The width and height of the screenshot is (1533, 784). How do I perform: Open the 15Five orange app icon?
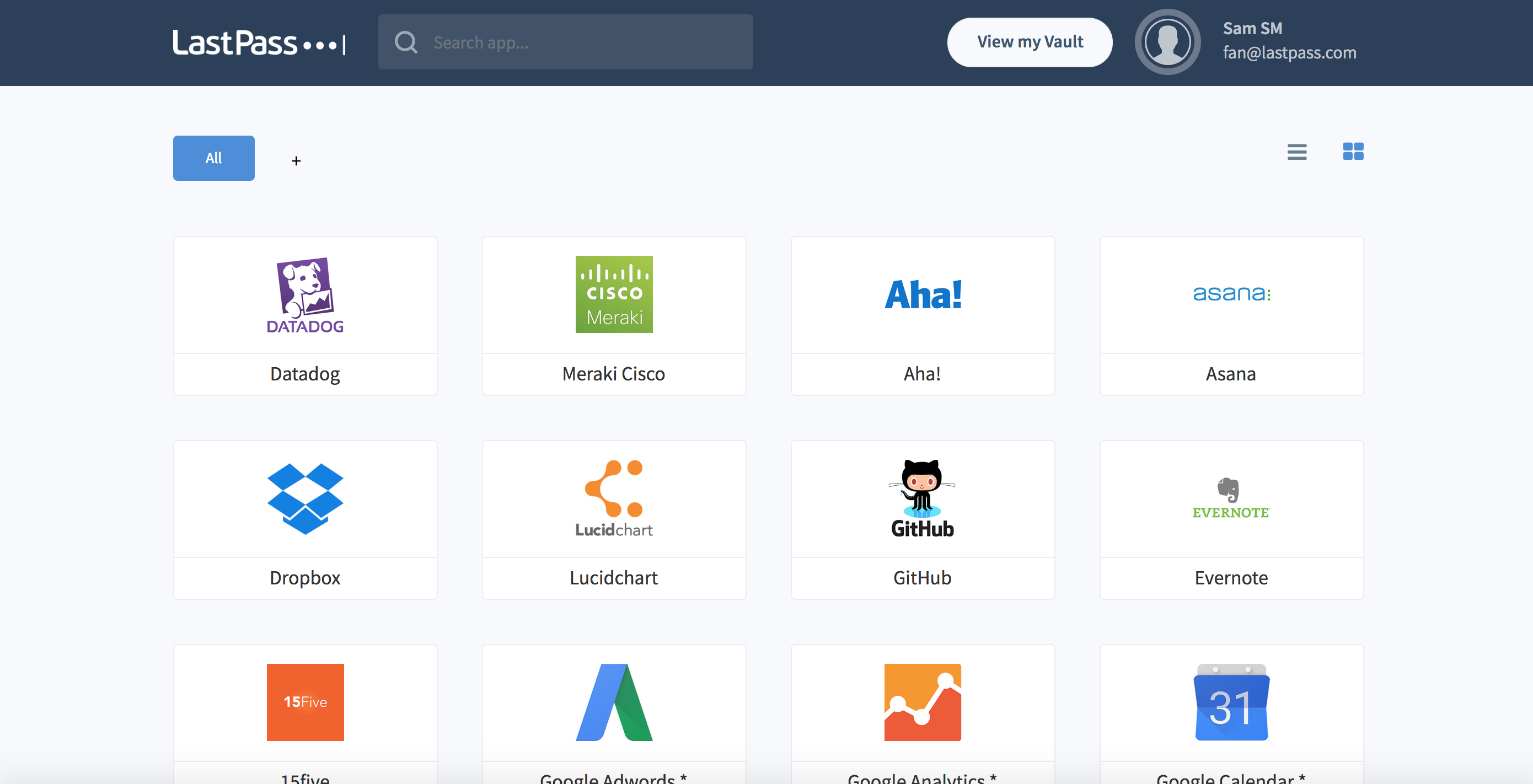point(305,702)
